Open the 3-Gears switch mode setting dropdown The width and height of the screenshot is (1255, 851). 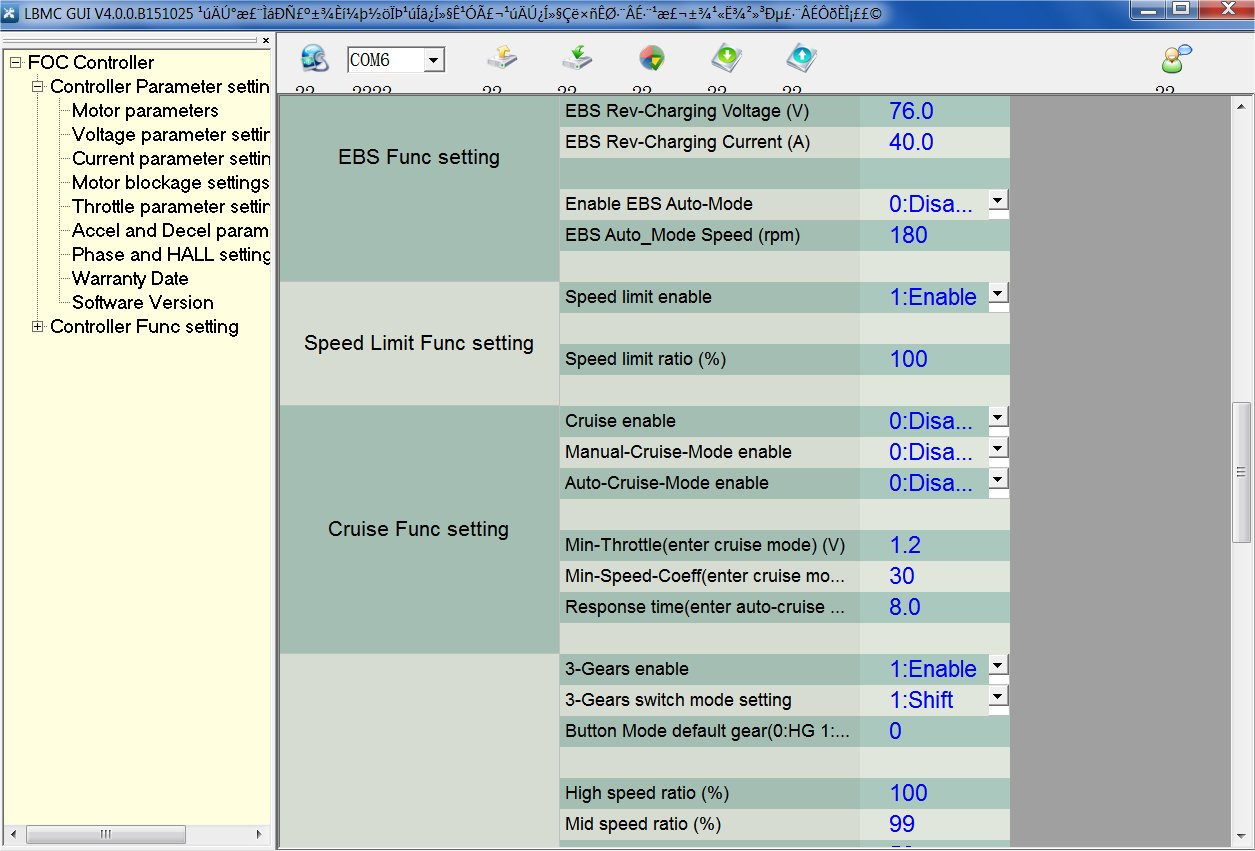pyautogui.click(x=998, y=697)
